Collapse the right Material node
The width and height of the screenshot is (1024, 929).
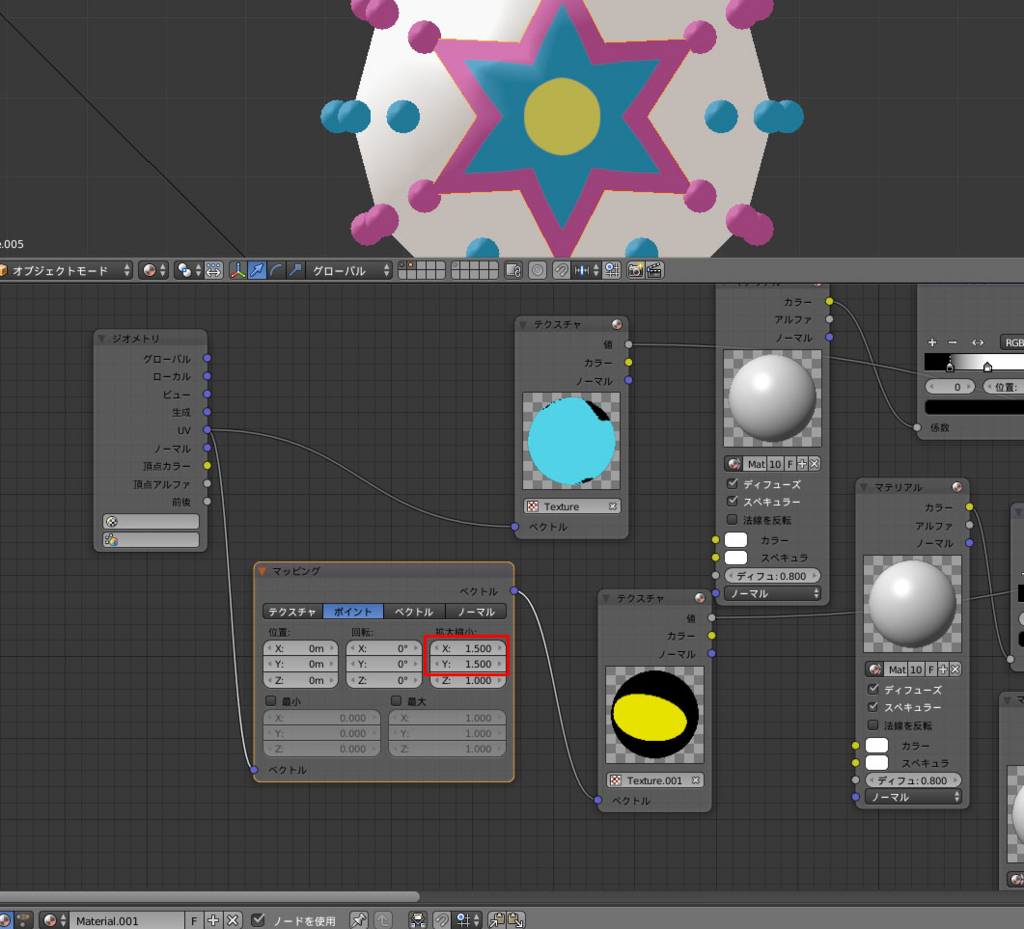[863, 487]
